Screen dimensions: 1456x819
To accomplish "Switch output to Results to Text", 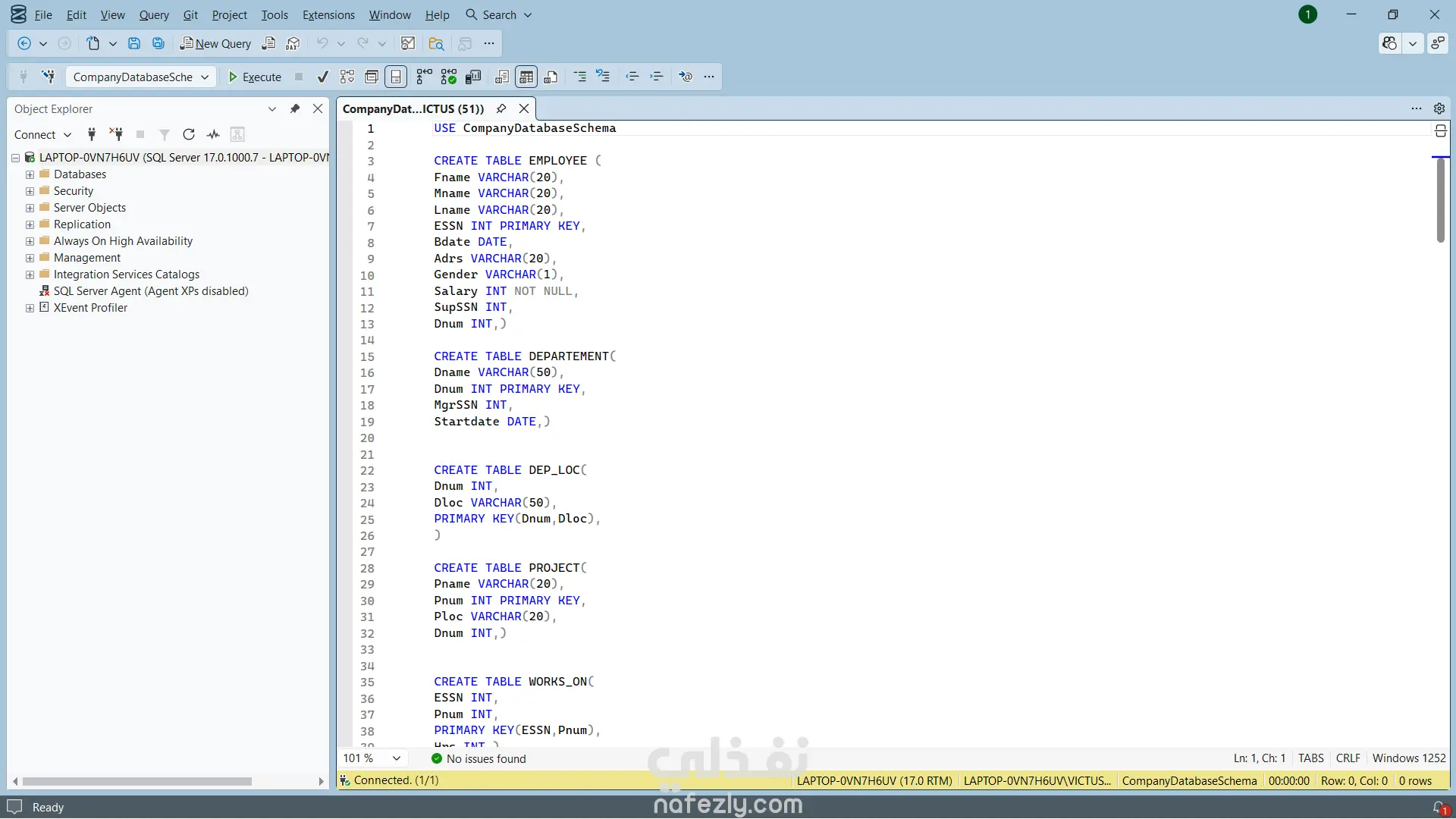I will pos(502,77).
